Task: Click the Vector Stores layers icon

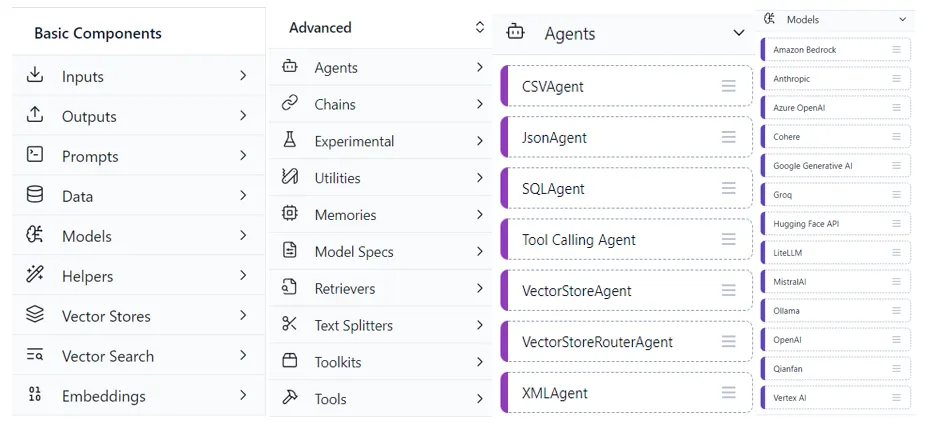Action: 35,315
